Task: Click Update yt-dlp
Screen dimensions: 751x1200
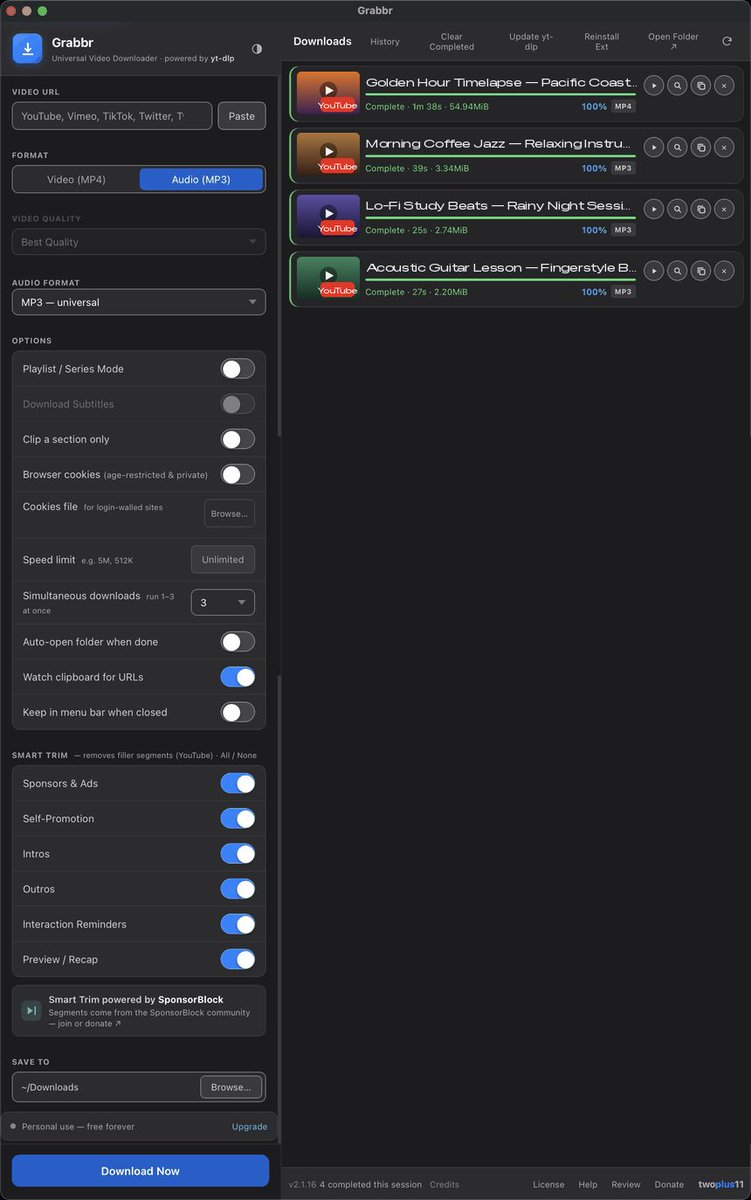Action: point(530,42)
